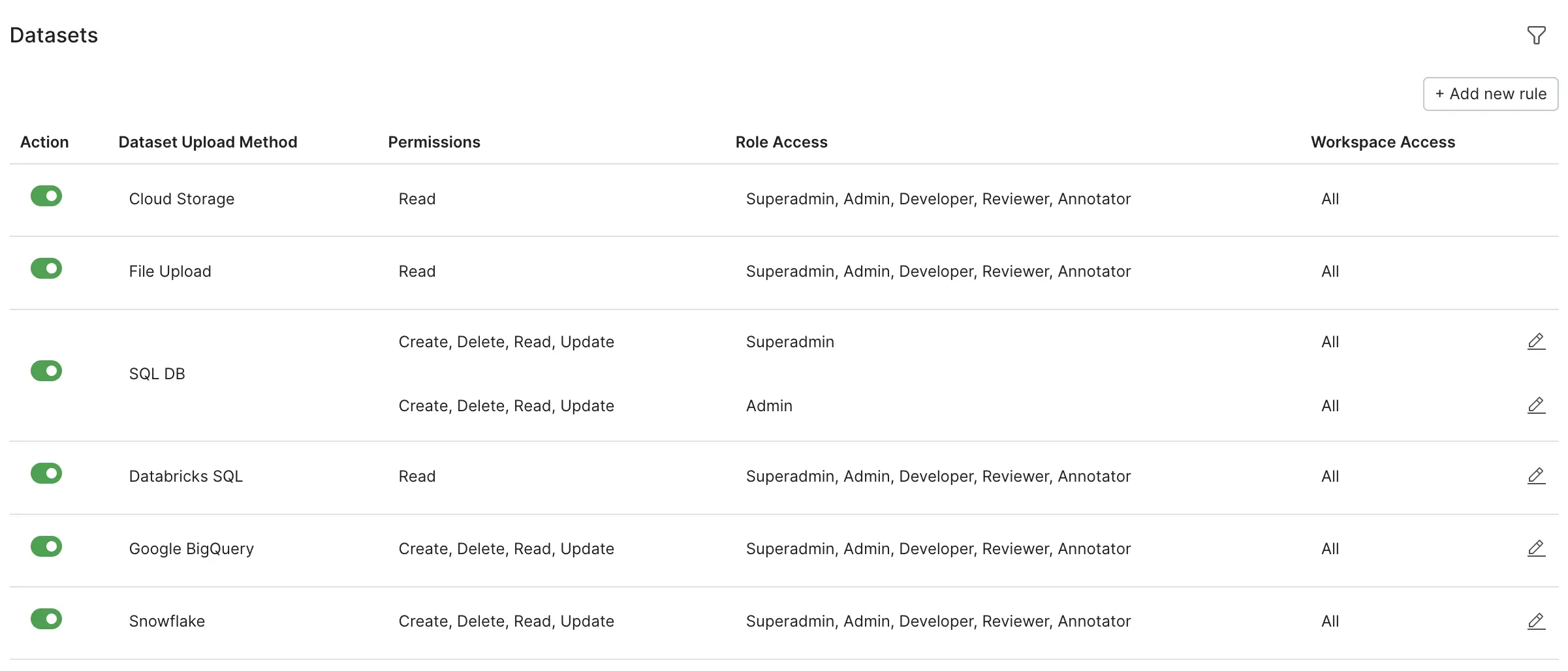Click the Workspace Access column header
Image resolution: width=1568 pixels, height=671 pixels.
tap(1383, 142)
